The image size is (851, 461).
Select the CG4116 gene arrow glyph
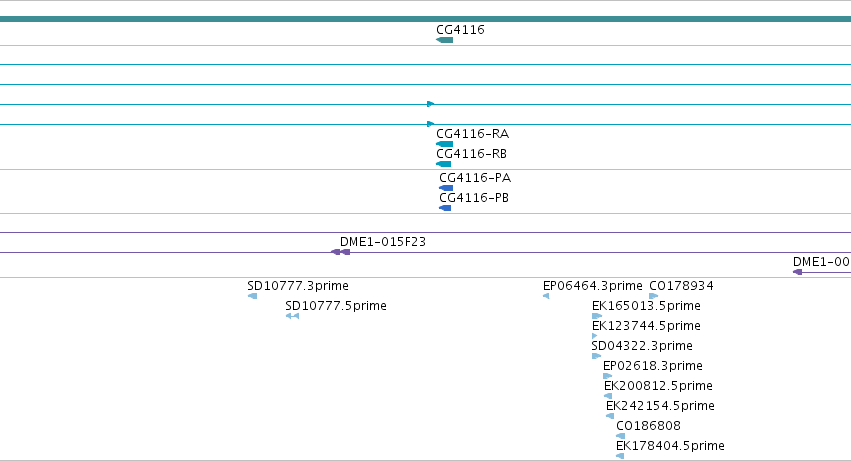(x=444, y=40)
